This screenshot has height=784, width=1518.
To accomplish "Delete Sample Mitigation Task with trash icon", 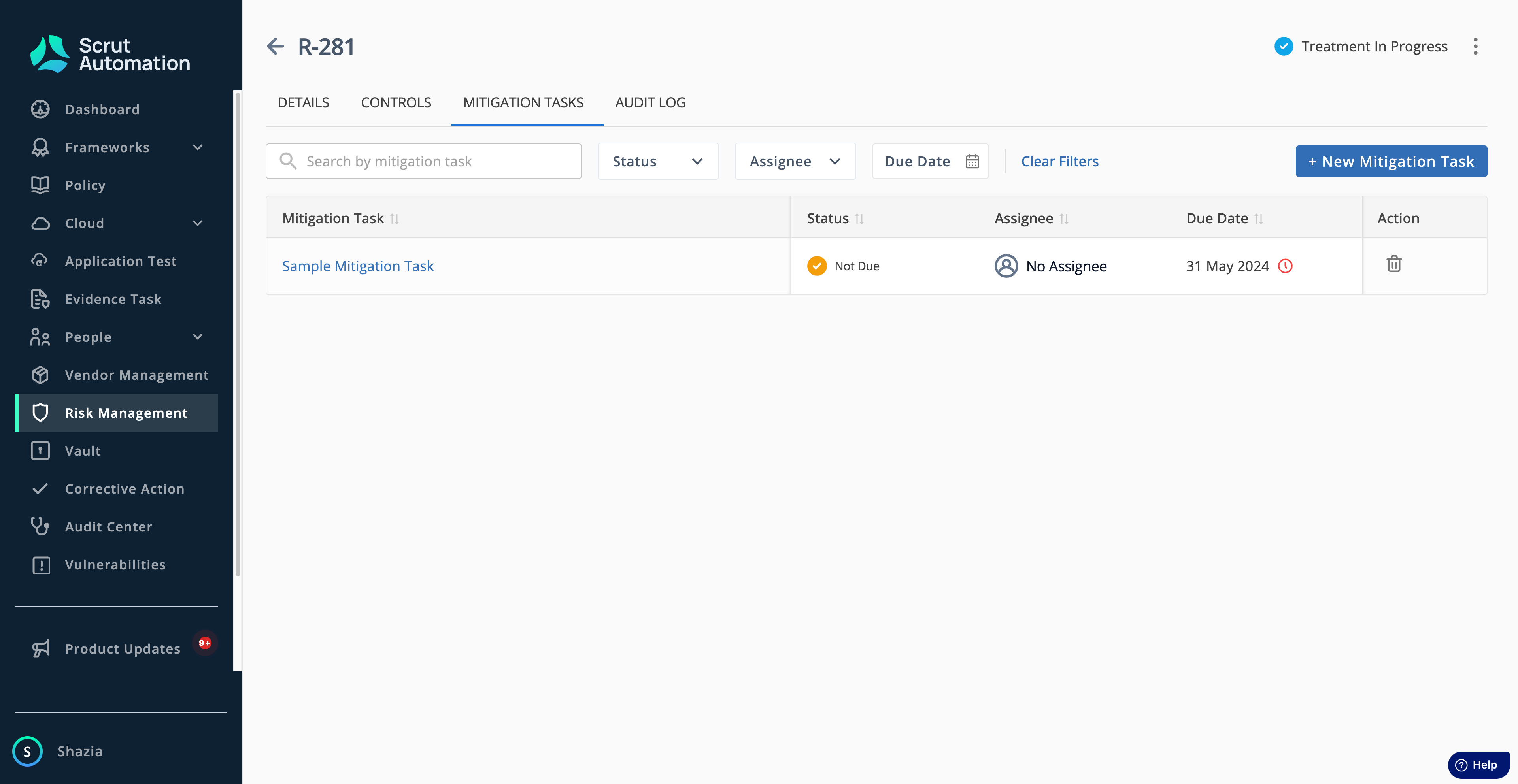I will (x=1393, y=264).
